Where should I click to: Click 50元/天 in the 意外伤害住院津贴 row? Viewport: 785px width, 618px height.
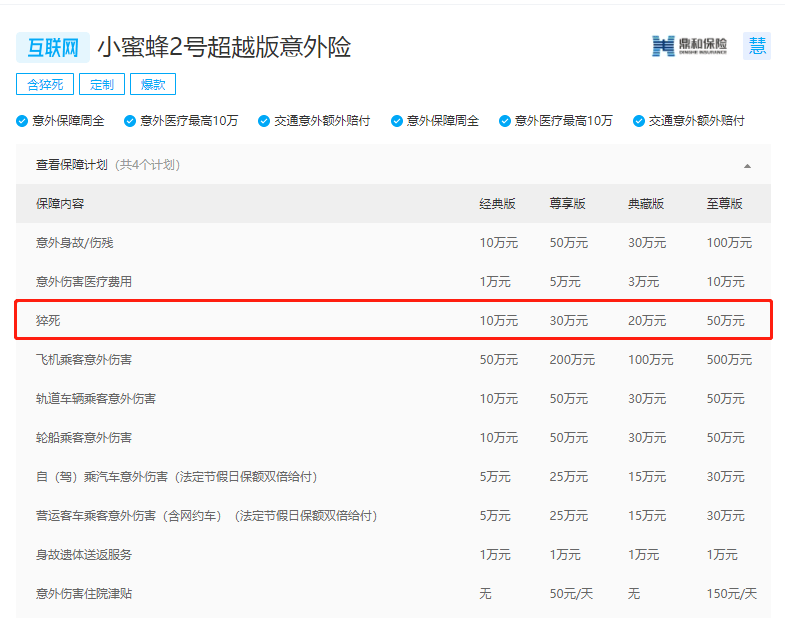tap(571, 594)
